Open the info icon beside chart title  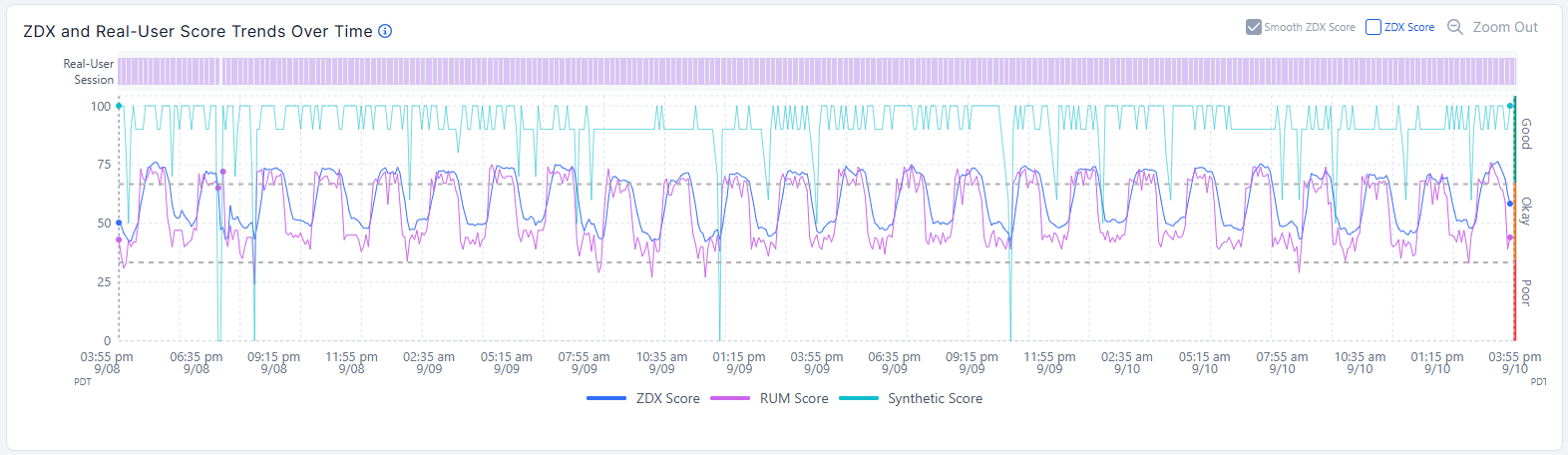click(x=385, y=31)
